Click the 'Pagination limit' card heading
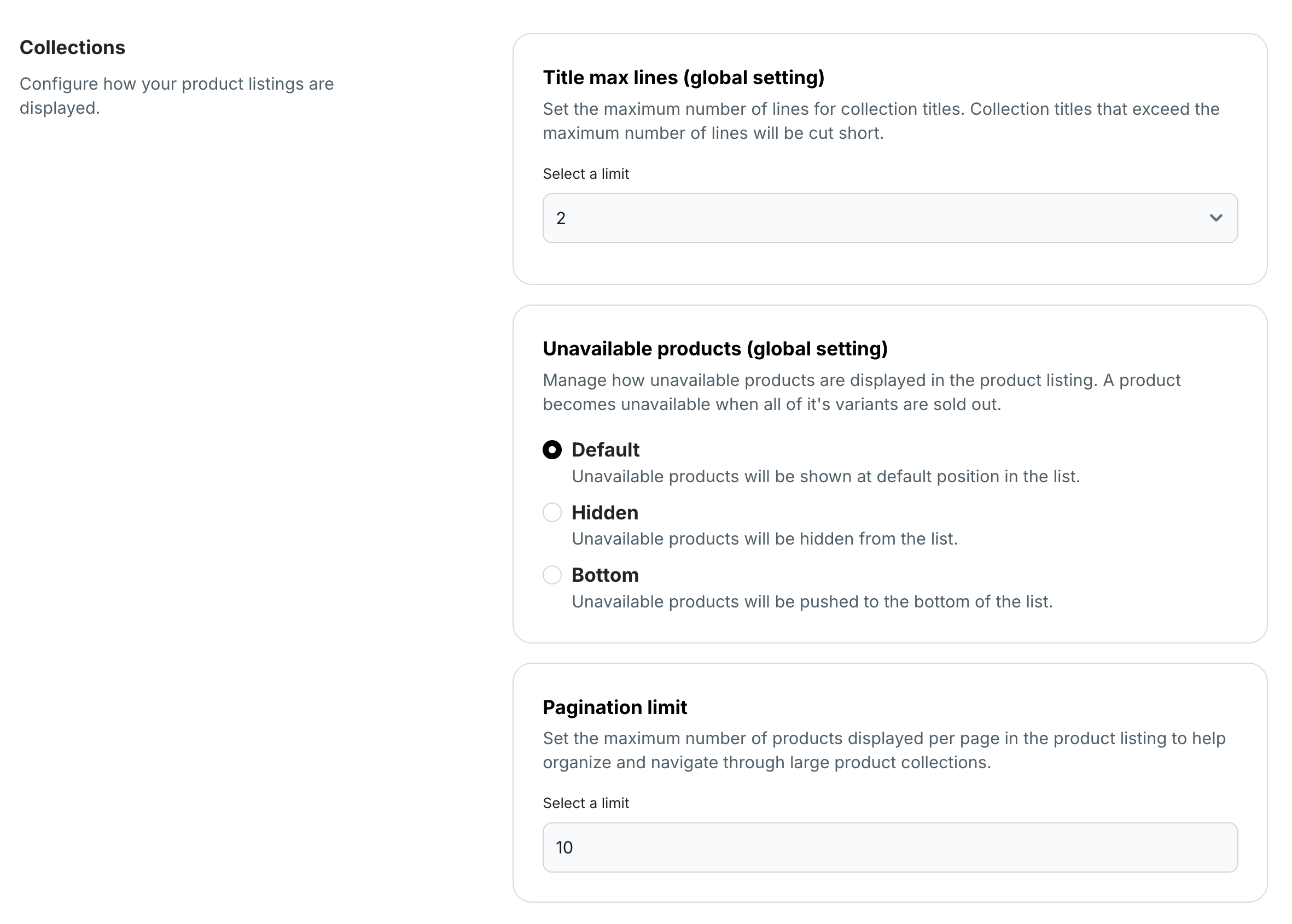Screen dimensions: 1292x924 614,706
